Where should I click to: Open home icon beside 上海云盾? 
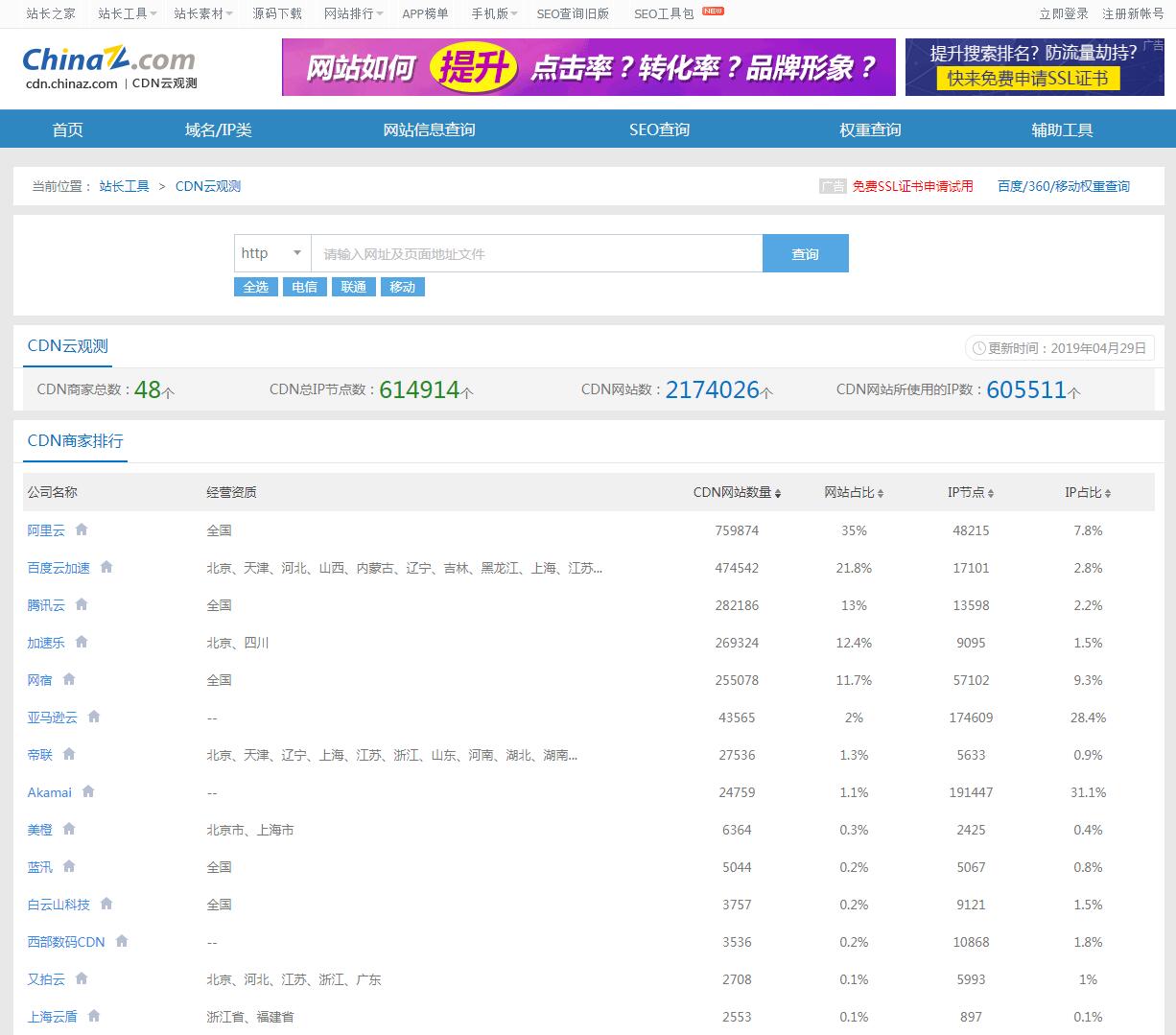pyautogui.click(x=94, y=1016)
